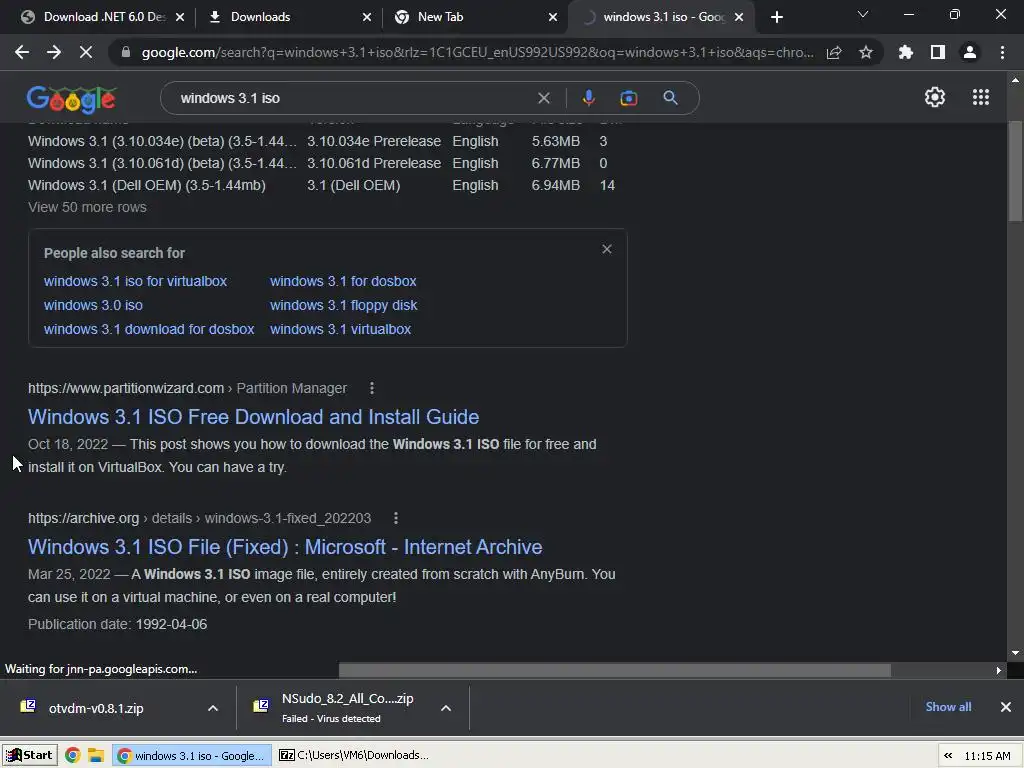
Task: Start voice search with the microphone
Action: coord(588,98)
